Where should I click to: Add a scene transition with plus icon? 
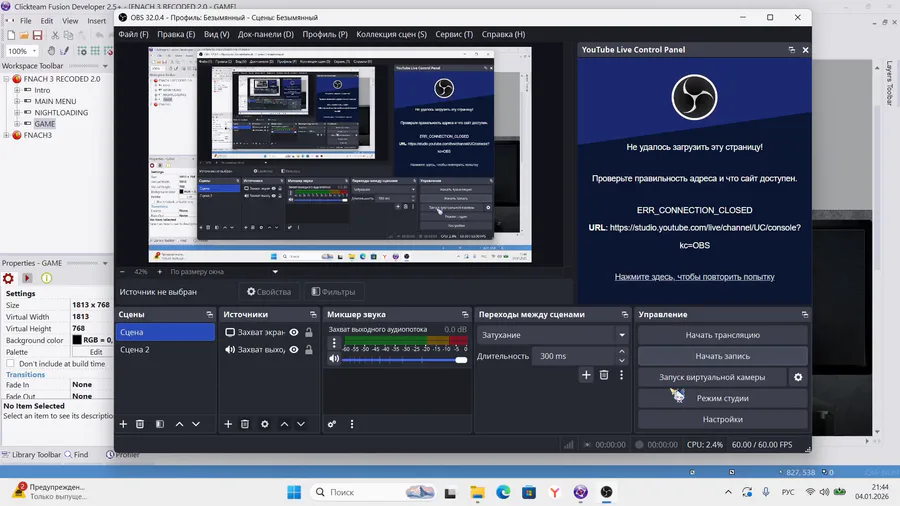[586, 375]
